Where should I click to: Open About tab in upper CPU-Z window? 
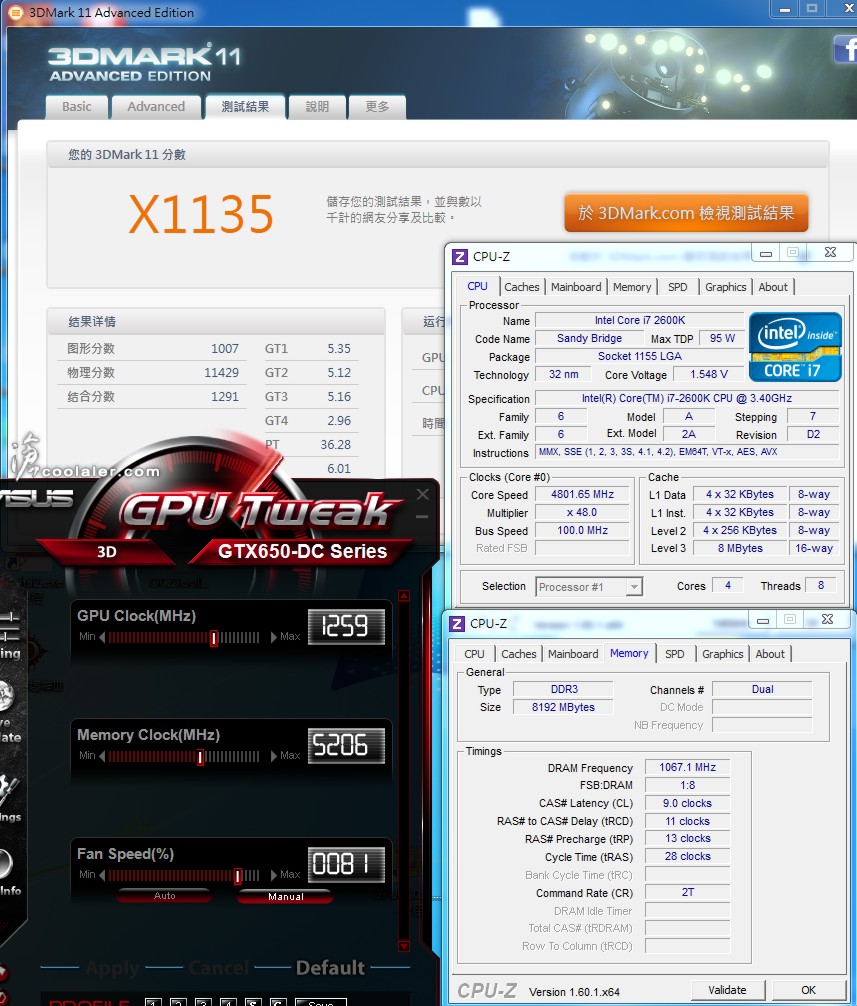[773, 287]
